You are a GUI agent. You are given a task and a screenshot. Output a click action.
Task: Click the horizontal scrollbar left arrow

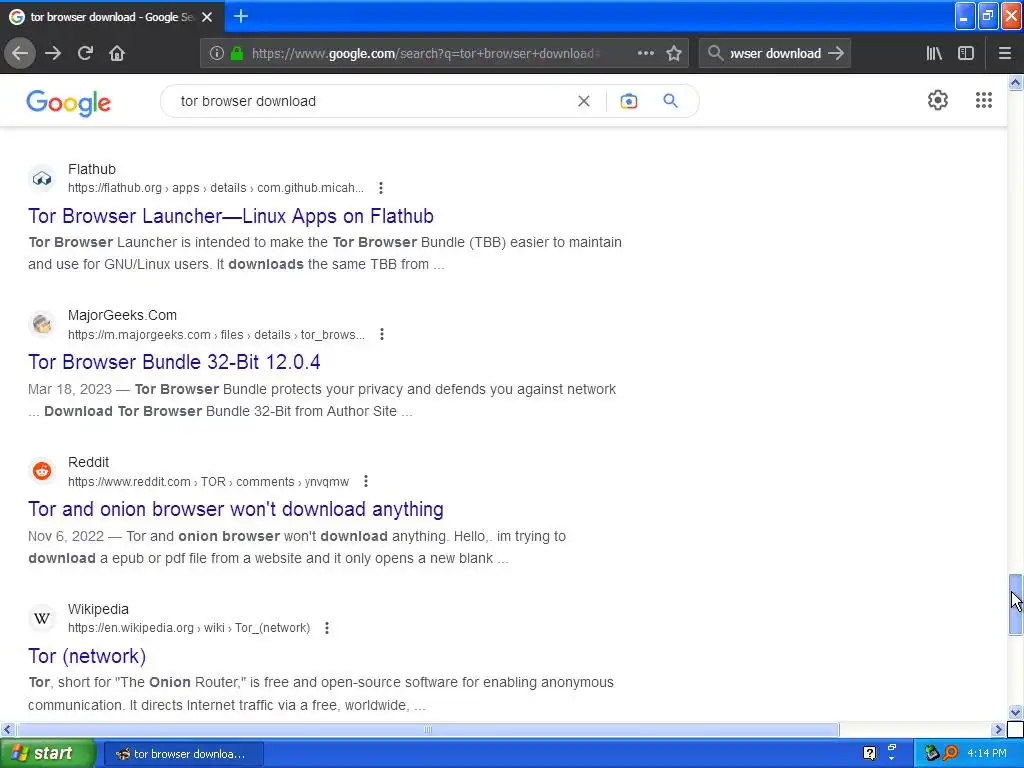(x=7, y=729)
